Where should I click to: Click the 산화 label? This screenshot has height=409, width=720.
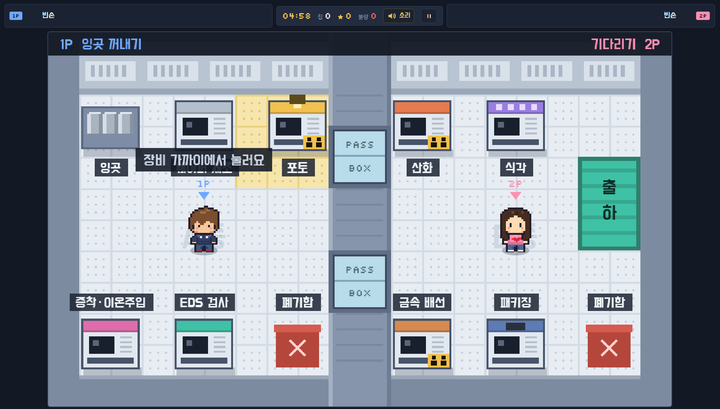422,168
